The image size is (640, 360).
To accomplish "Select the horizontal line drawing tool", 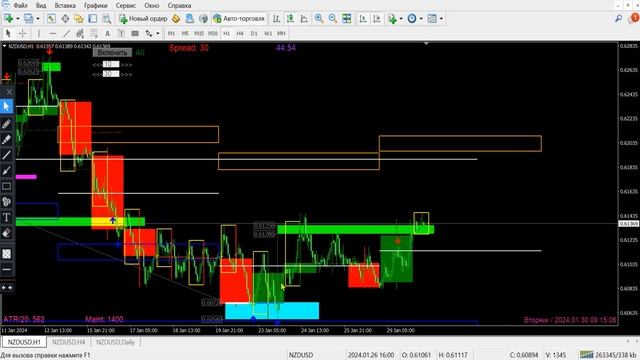I will [x=53, y=33].
